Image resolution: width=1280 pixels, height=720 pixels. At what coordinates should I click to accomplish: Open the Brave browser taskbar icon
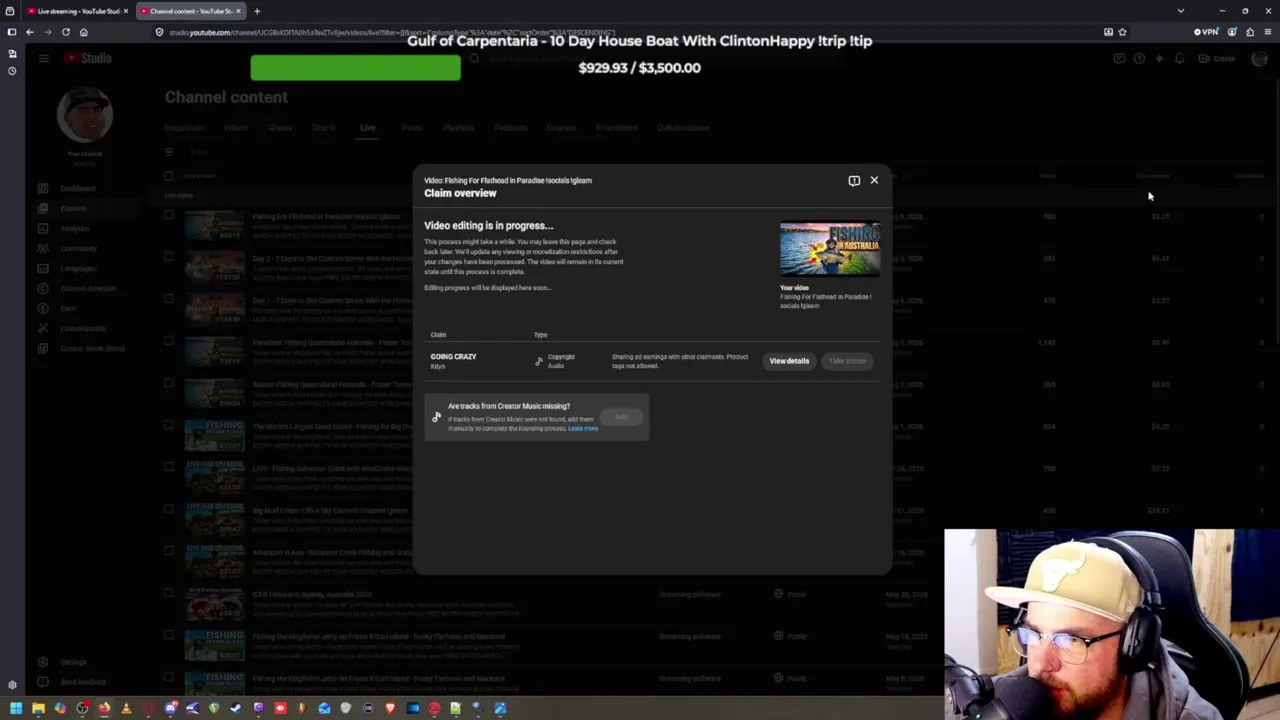pyautogui.click(x=390, y=709)
